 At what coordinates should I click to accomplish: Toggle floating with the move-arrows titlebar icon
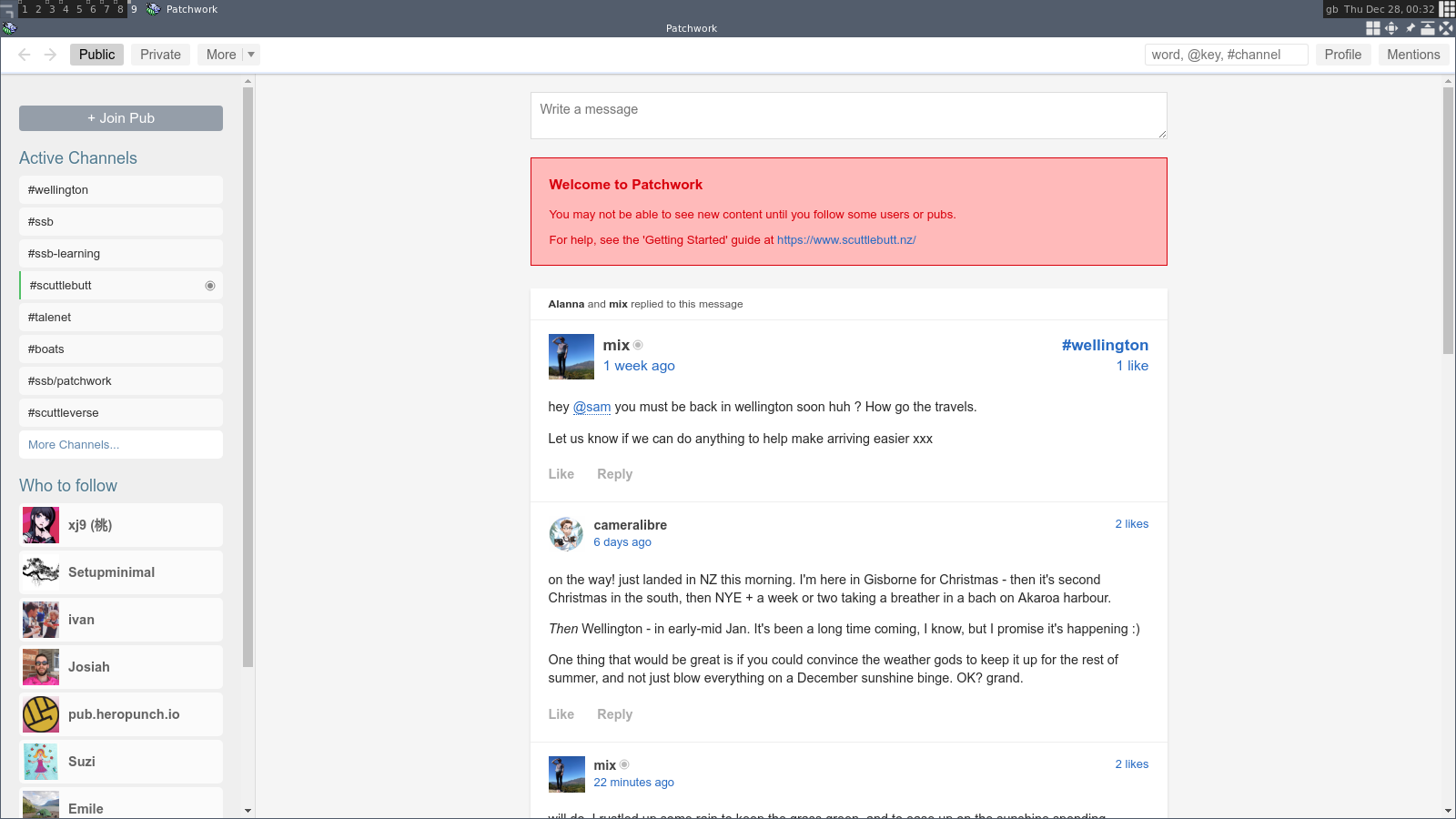[1391, 28]
